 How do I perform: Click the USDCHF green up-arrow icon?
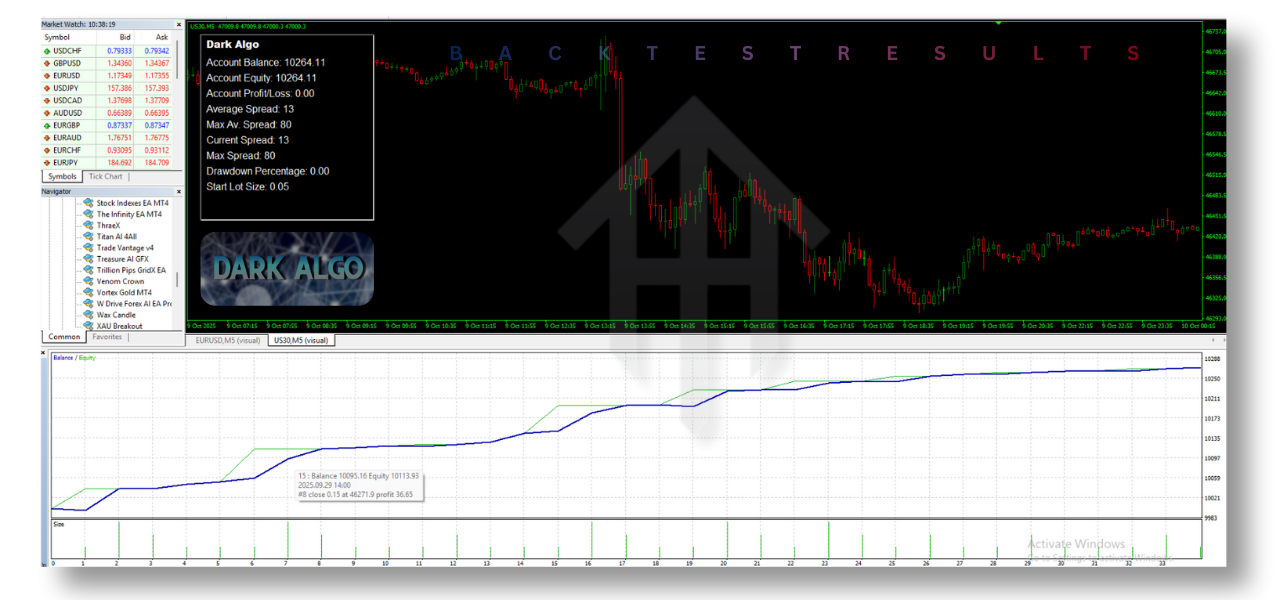click(x=47, y=50)
